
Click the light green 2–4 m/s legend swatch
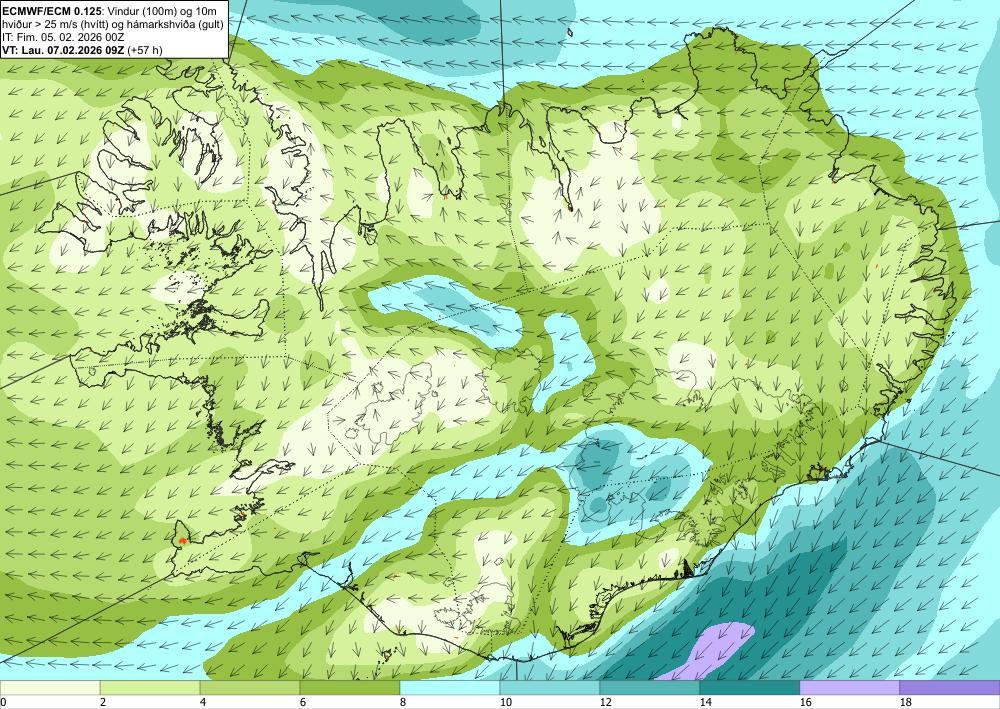coord(150,688)
